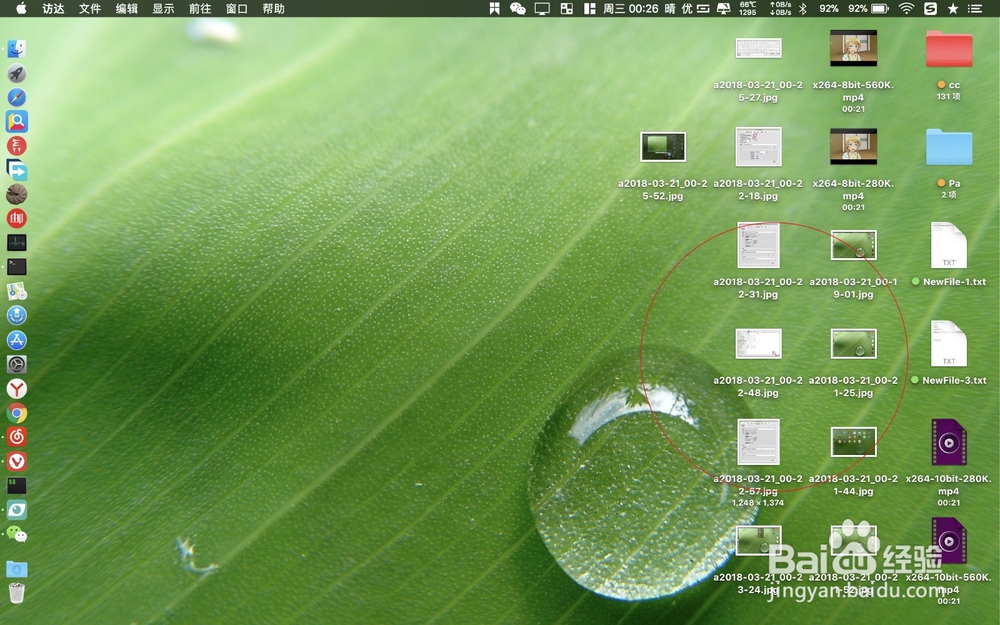The image size is (1000, 625).
Task: Open the 帮助 menu
Action: click(x=274, y=8)
